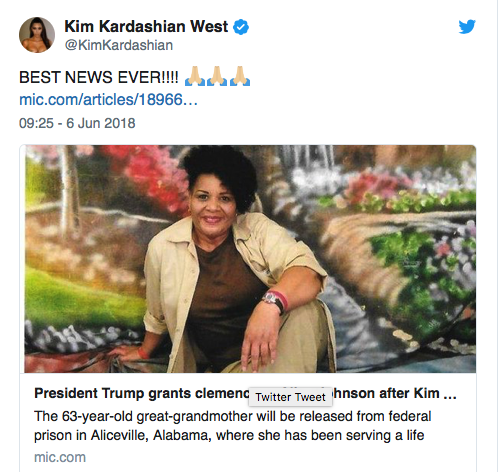Open the Kim Kardashian West display name
The width and height of the screenshot is (498, 472).
click(146, 27)
